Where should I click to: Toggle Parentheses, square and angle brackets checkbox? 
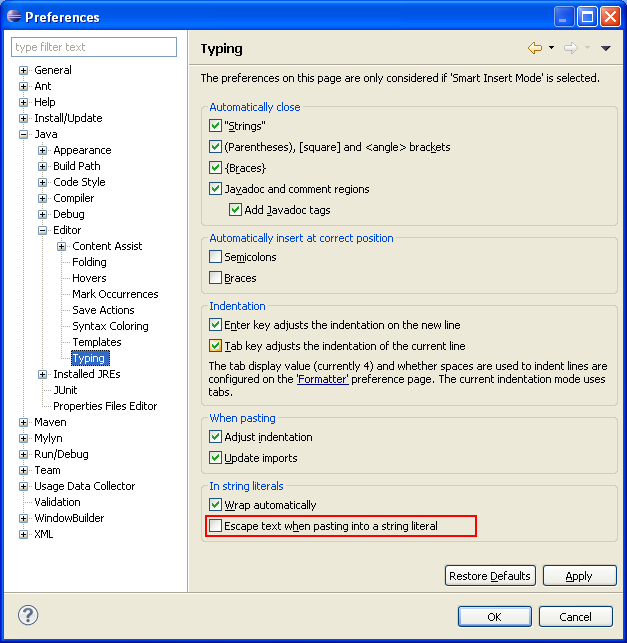point(215,146)
